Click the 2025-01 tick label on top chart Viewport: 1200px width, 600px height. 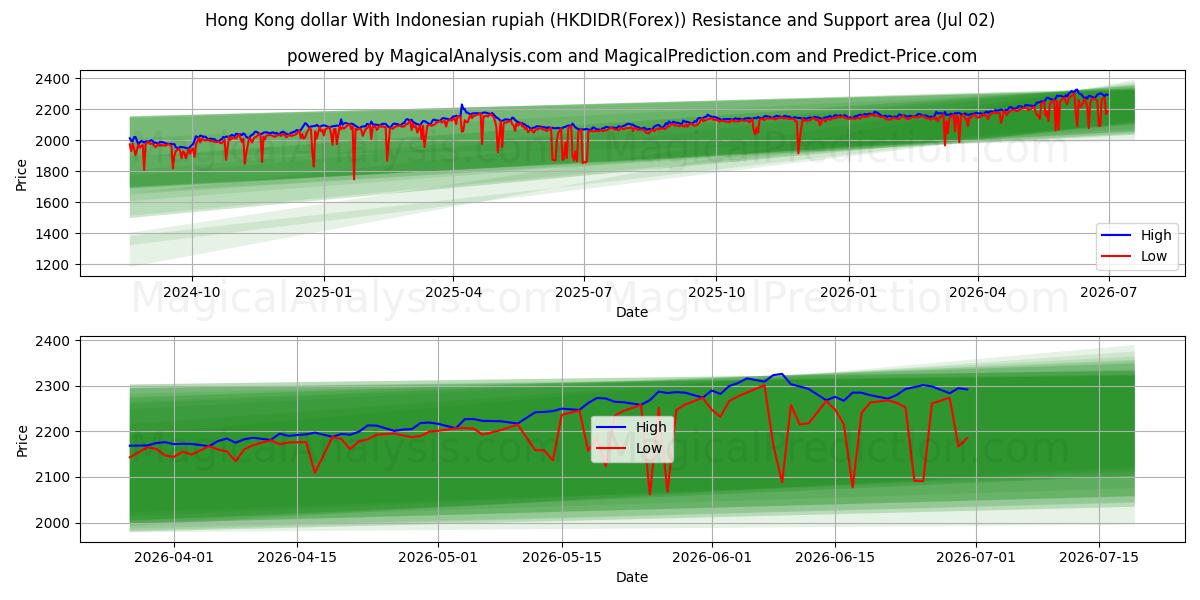[323, 293]
